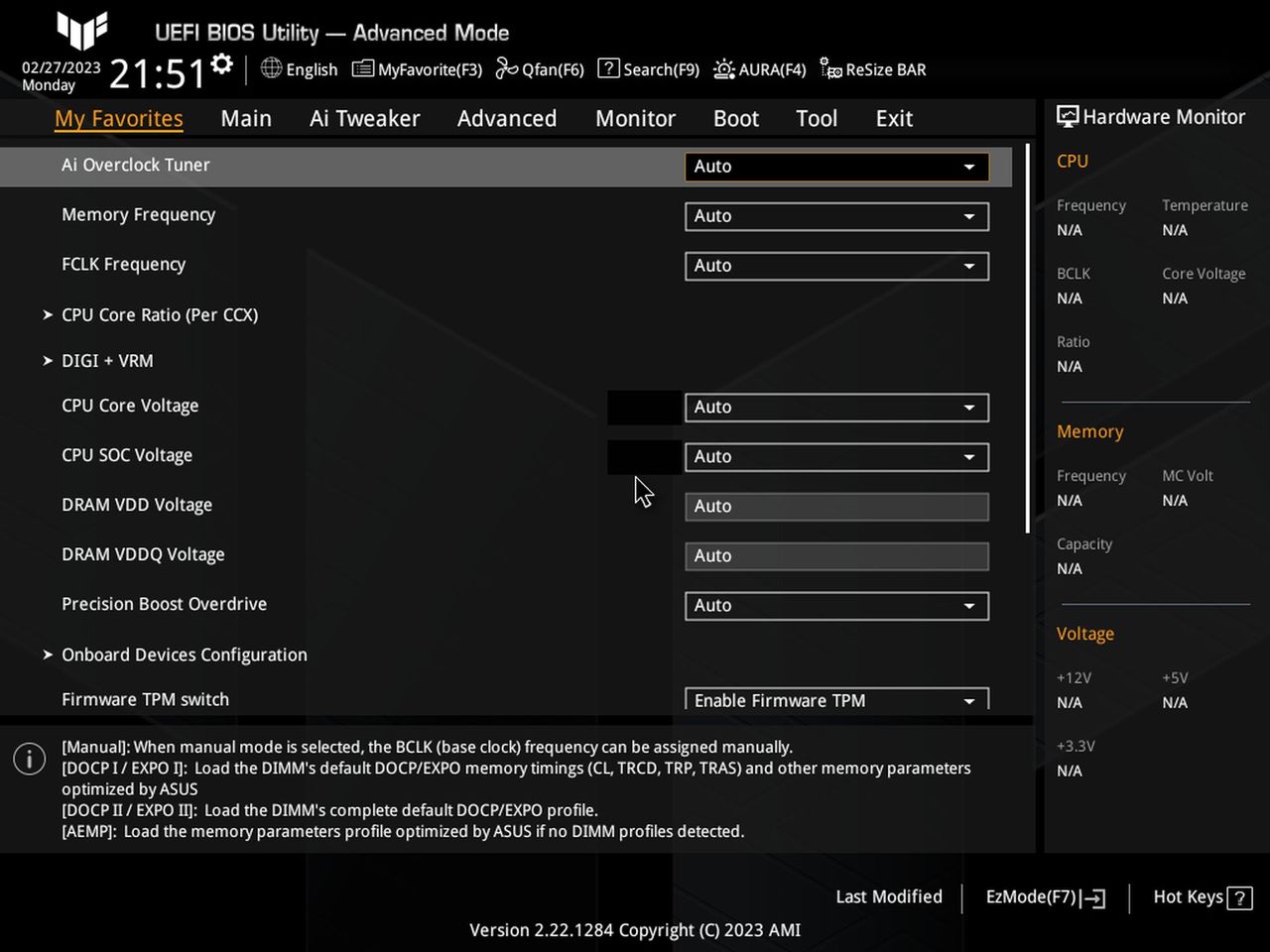The image size is (1270, 952).
Task: Open the Precision Boost Overdrive dropdown
Action: [836, 606]
